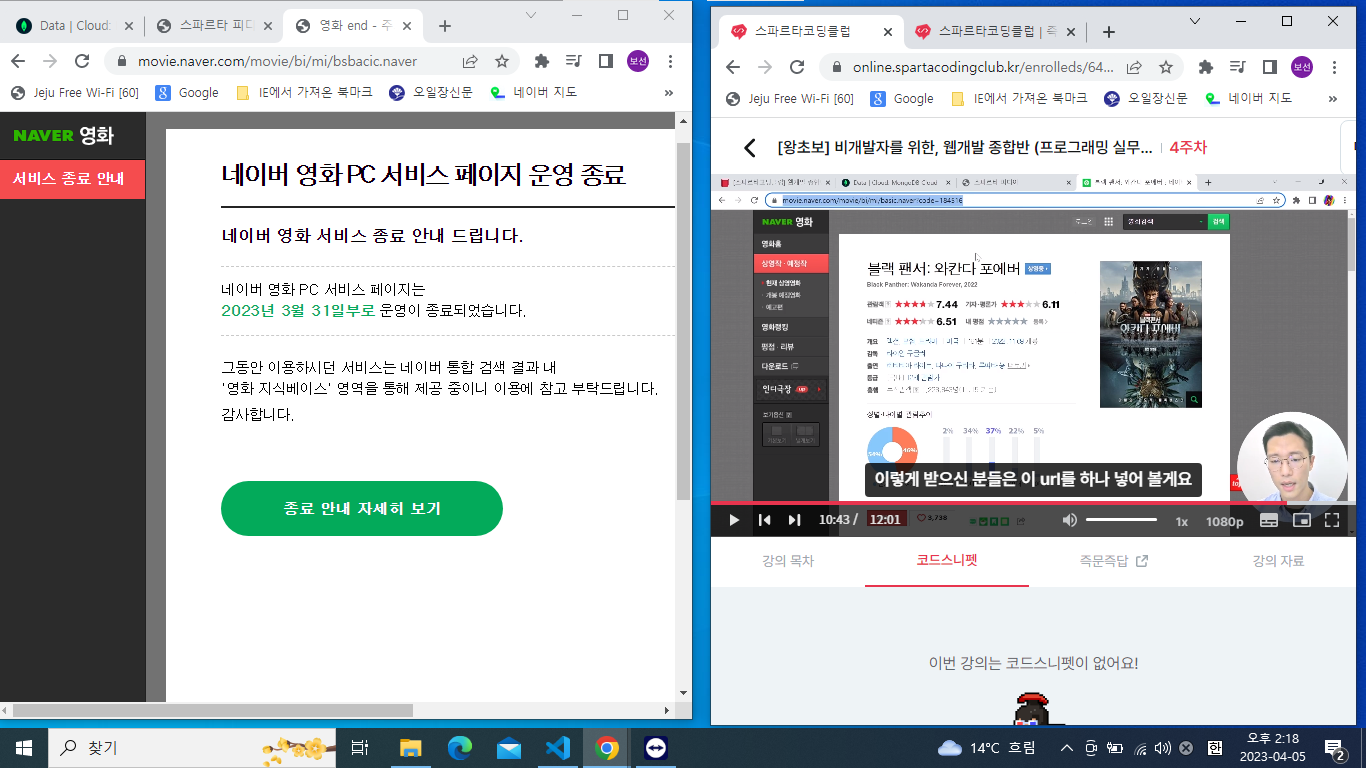Open tab search chevron in right window

(1195, 21)
